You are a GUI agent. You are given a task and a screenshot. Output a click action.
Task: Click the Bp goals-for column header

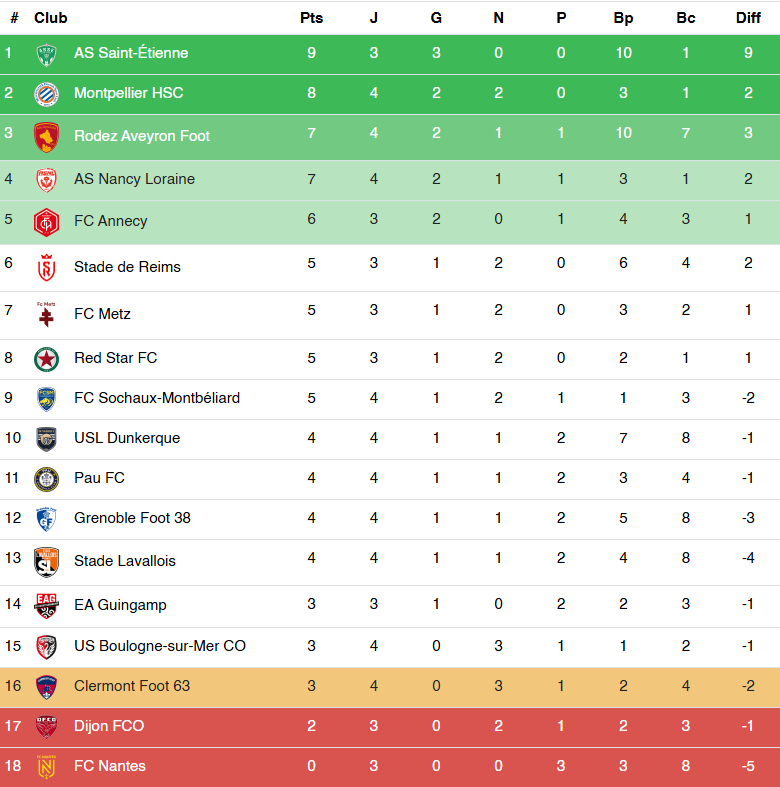pyautogui.click(x=623, y=18)
